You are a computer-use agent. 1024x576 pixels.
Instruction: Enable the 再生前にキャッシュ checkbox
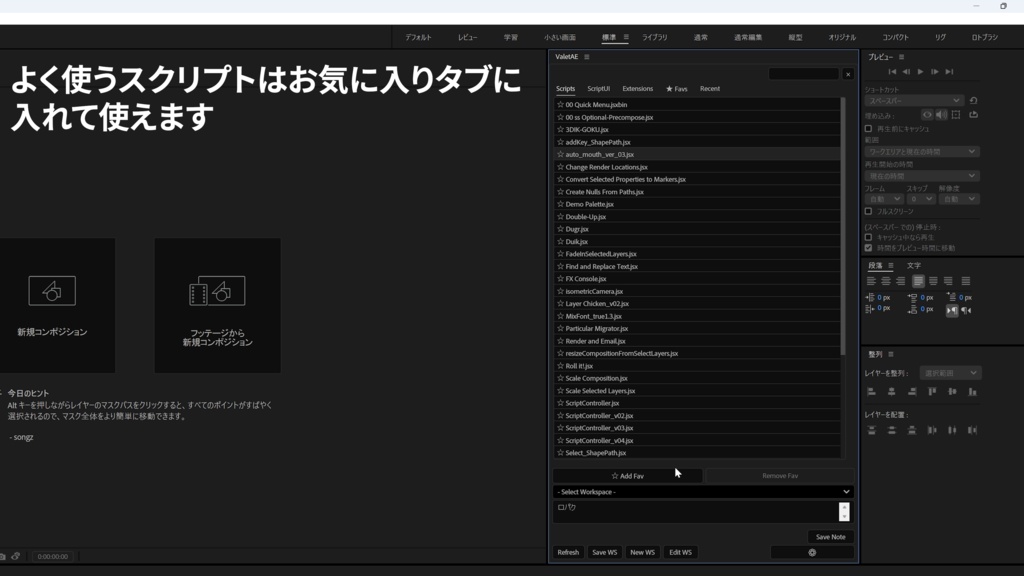point(866,127)
